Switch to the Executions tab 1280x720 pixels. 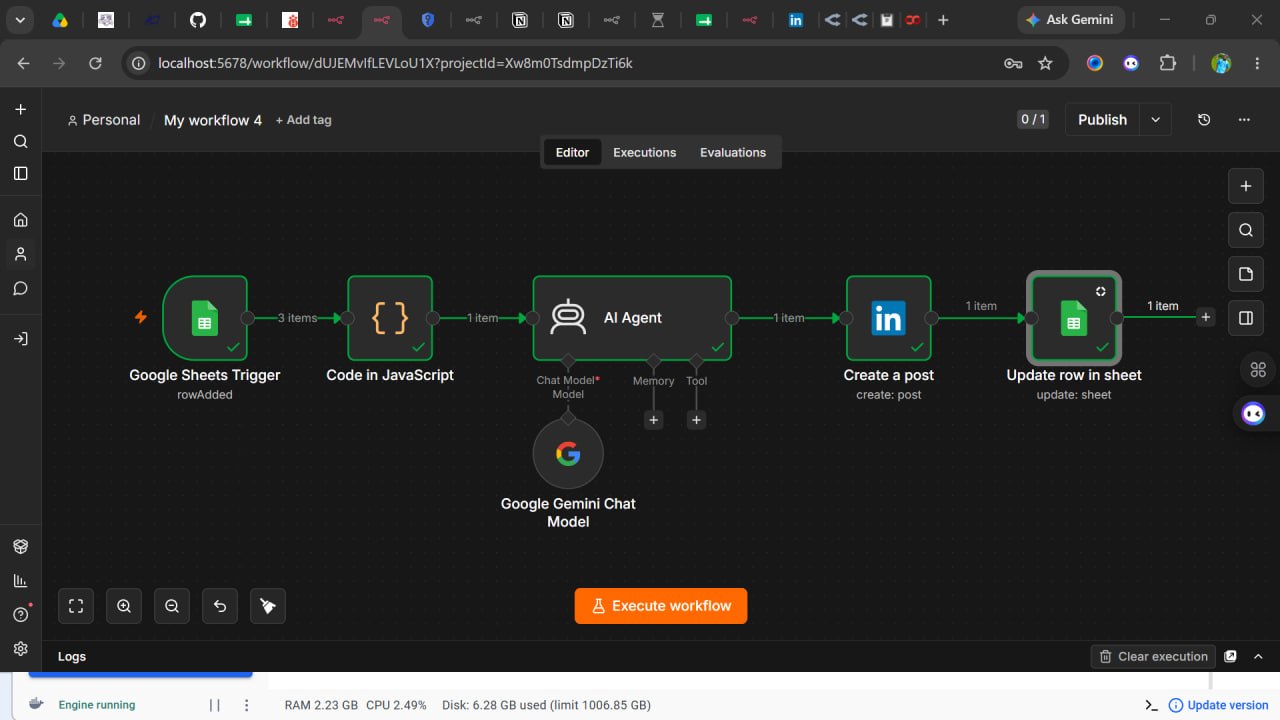(x=644, y=152)
